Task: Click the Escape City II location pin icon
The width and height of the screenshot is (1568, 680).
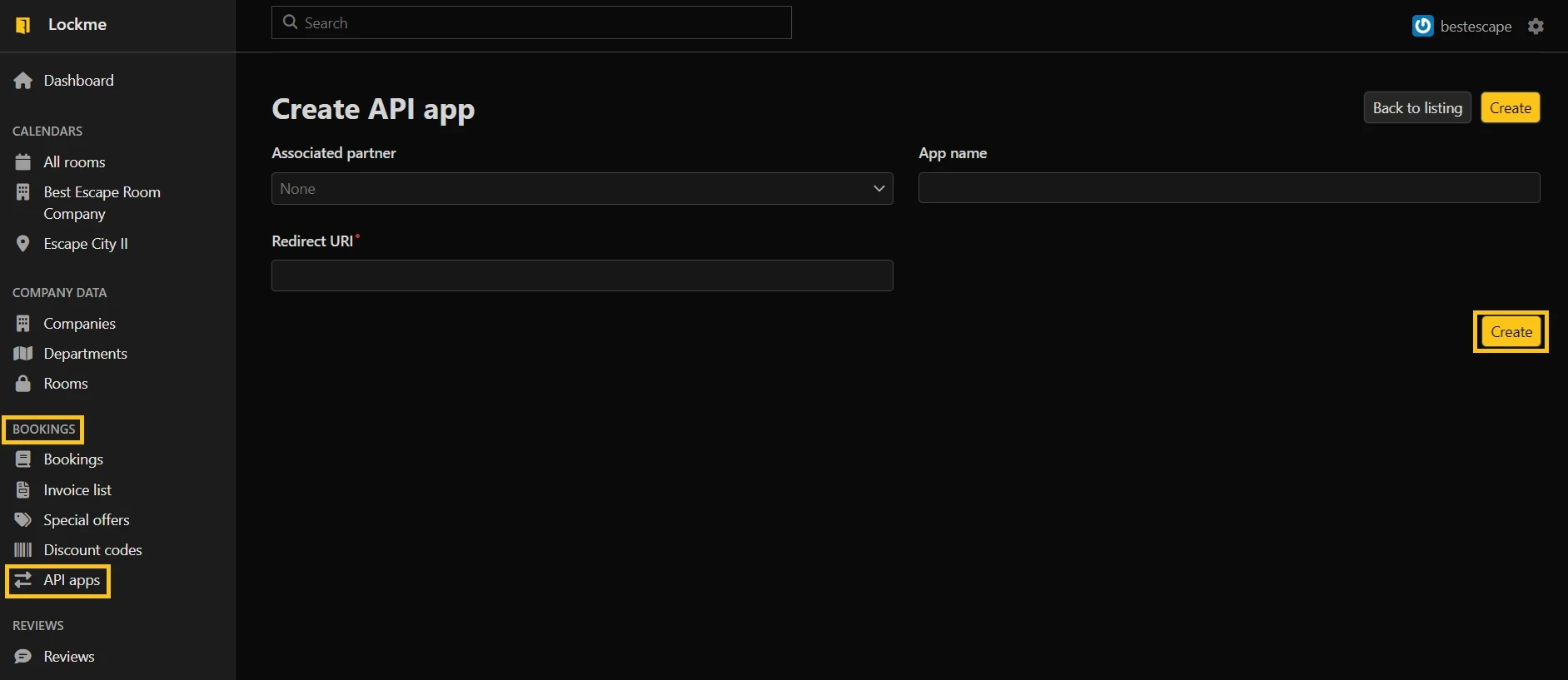Action: 23,244
